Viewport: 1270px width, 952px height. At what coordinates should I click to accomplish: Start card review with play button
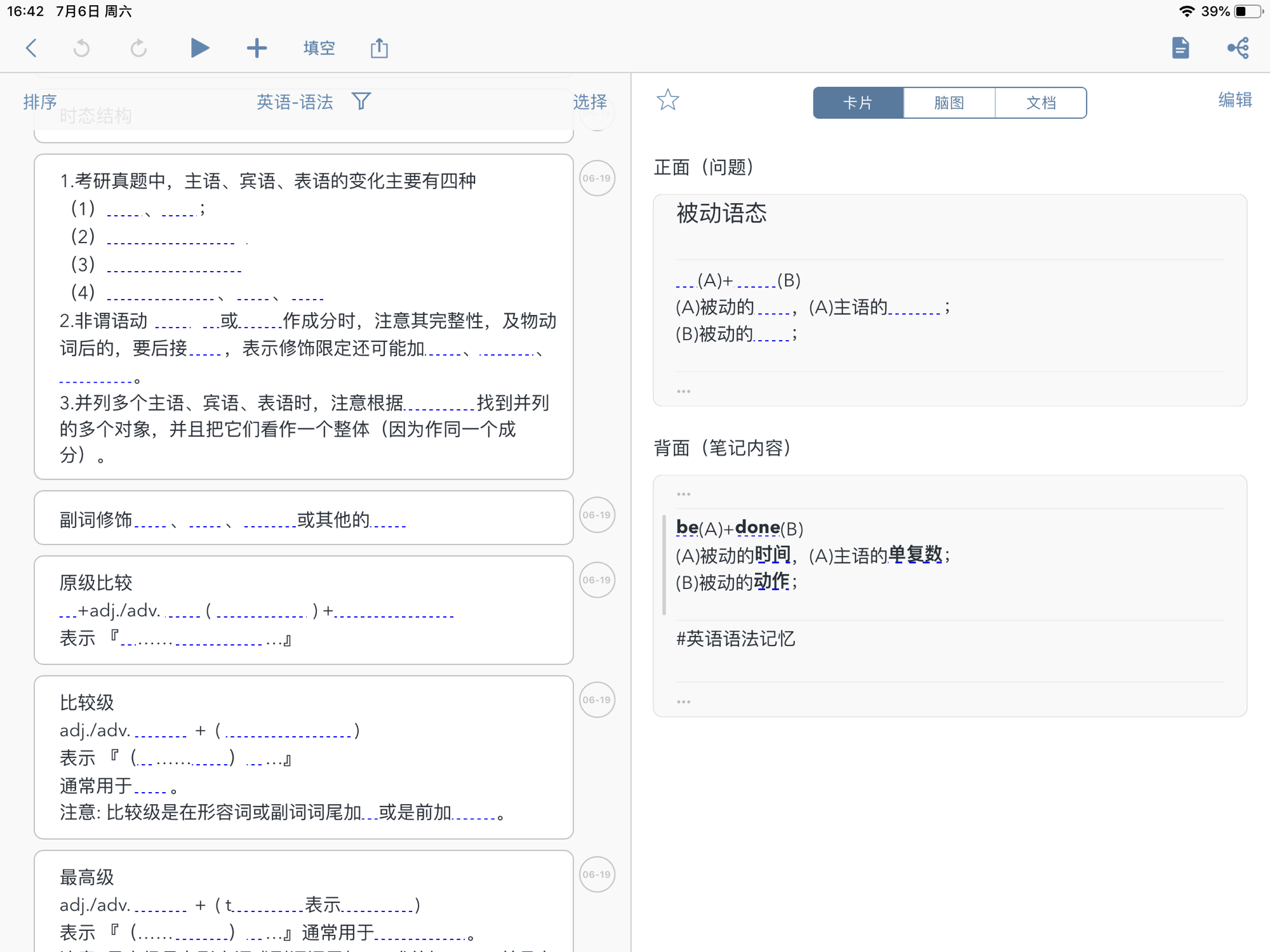199,48
